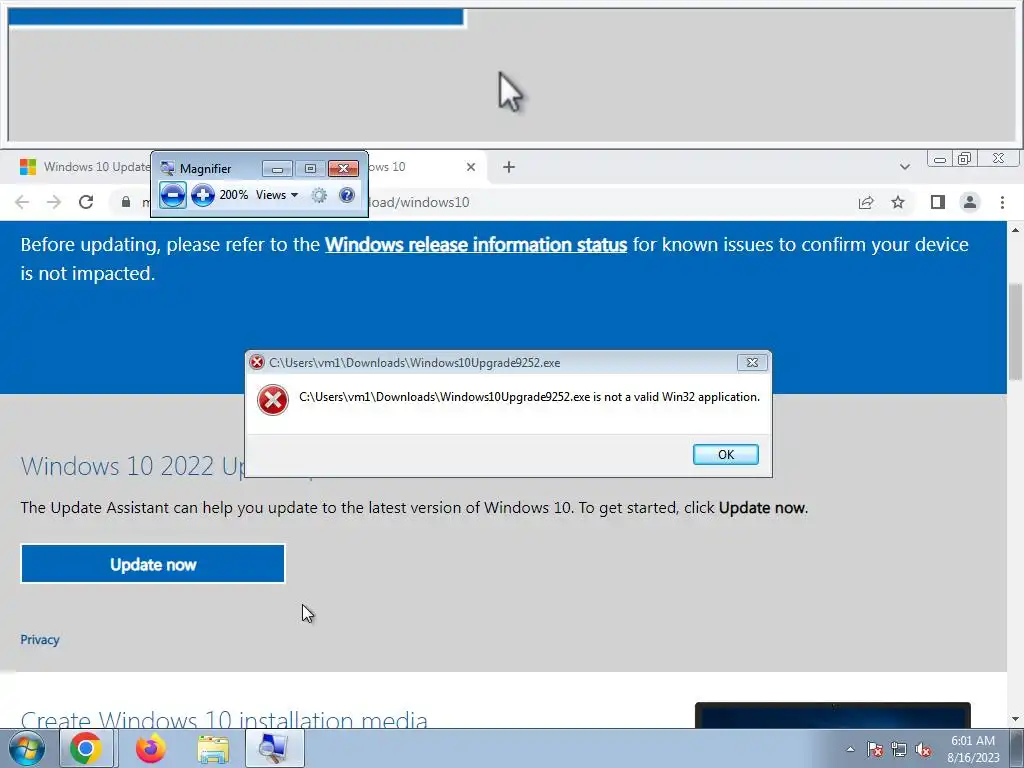Click Action Center flag tray icon
This screenshot has width=1024, height=768.
(x=875, y=750)
